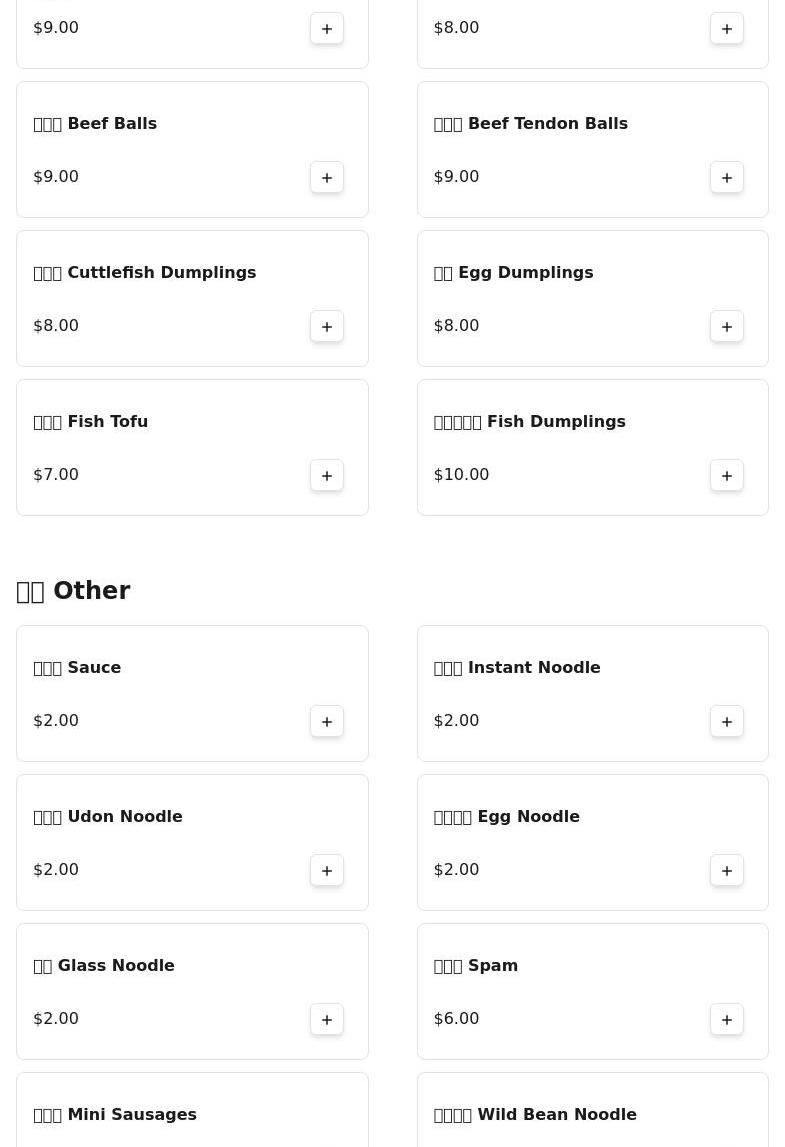The image size is (785, 1147).
Task: Add Glass Noodle with plus button
Action: (327, 1019)
